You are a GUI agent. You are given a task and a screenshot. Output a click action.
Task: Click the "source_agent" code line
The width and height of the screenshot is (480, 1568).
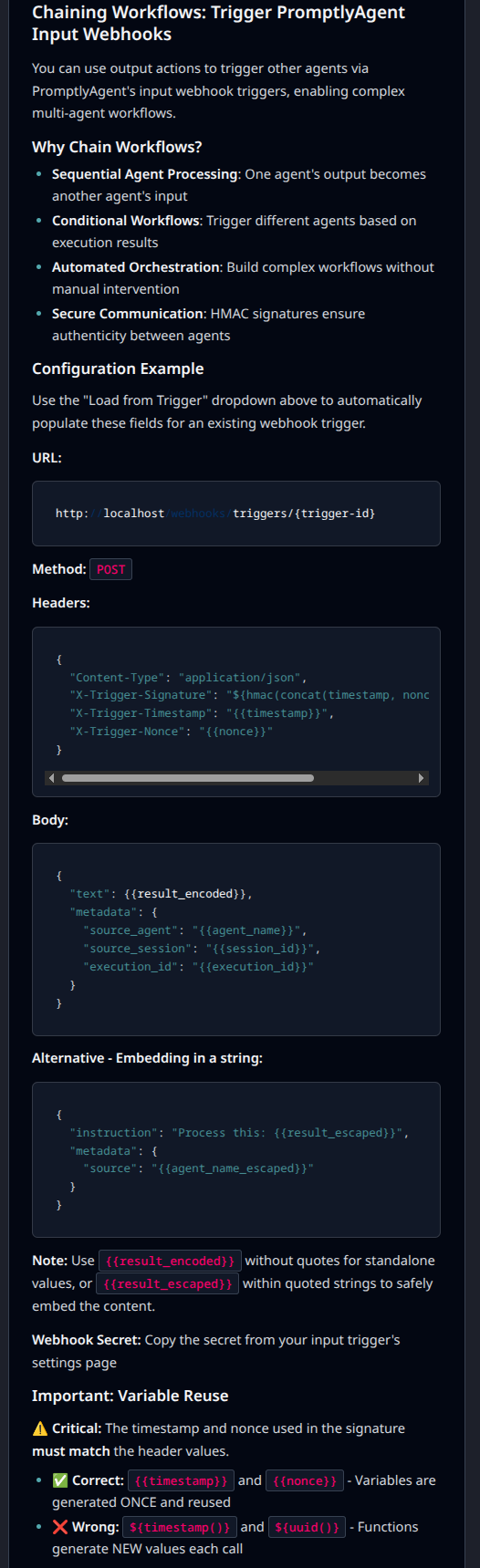tap(195, 930)
